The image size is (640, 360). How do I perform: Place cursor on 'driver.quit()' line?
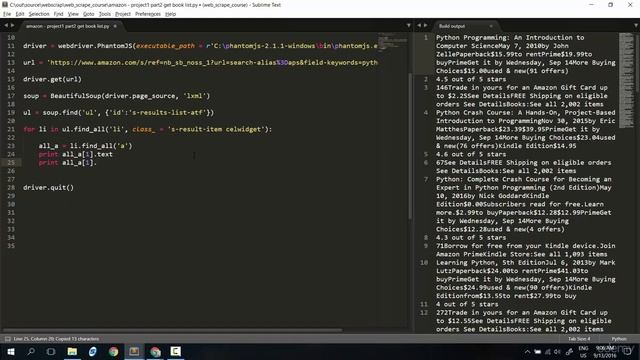point(49,188)
